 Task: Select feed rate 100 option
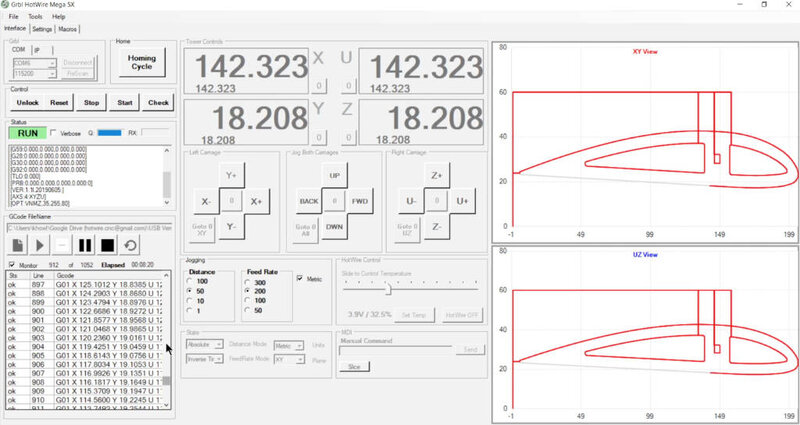[248, 301]
